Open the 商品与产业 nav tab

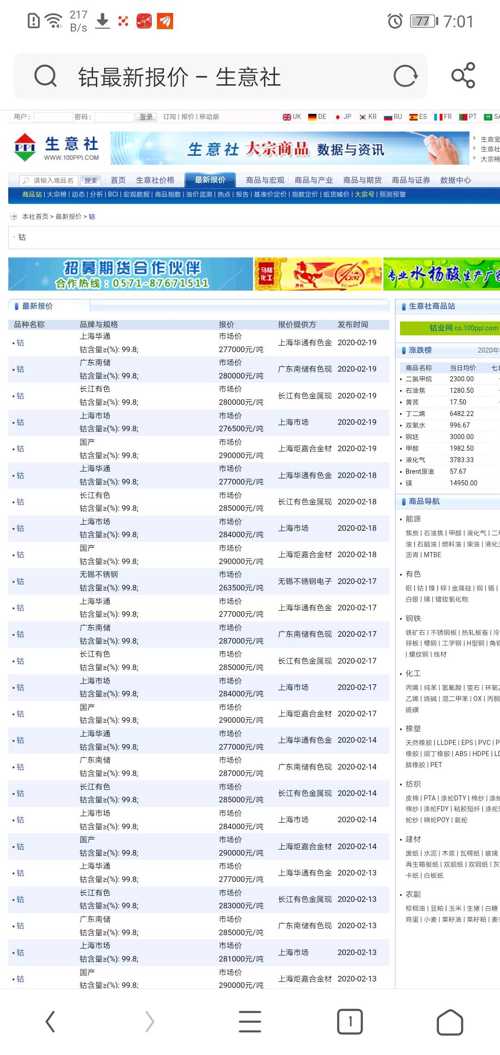pyautogui.click(x=314, y=180)
